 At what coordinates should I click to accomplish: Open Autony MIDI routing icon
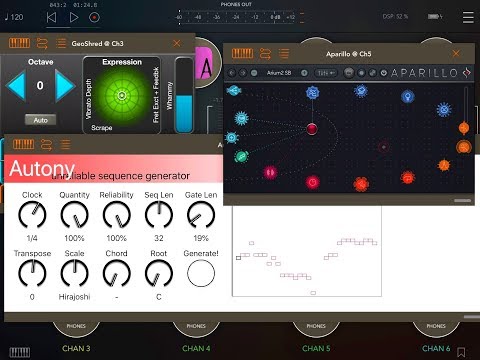(x=46, y=144)
